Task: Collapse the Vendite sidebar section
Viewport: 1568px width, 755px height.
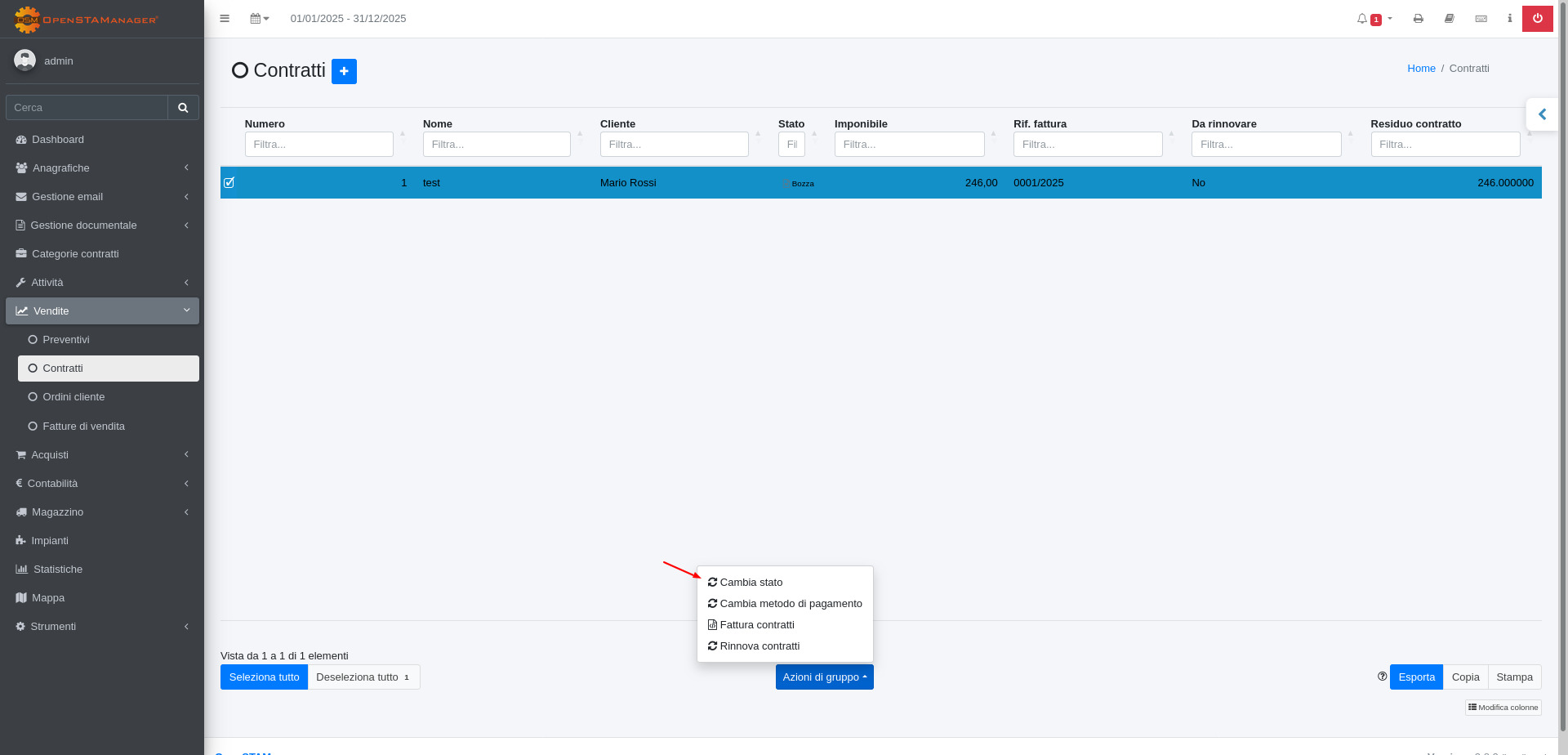Action: point(102,311)
